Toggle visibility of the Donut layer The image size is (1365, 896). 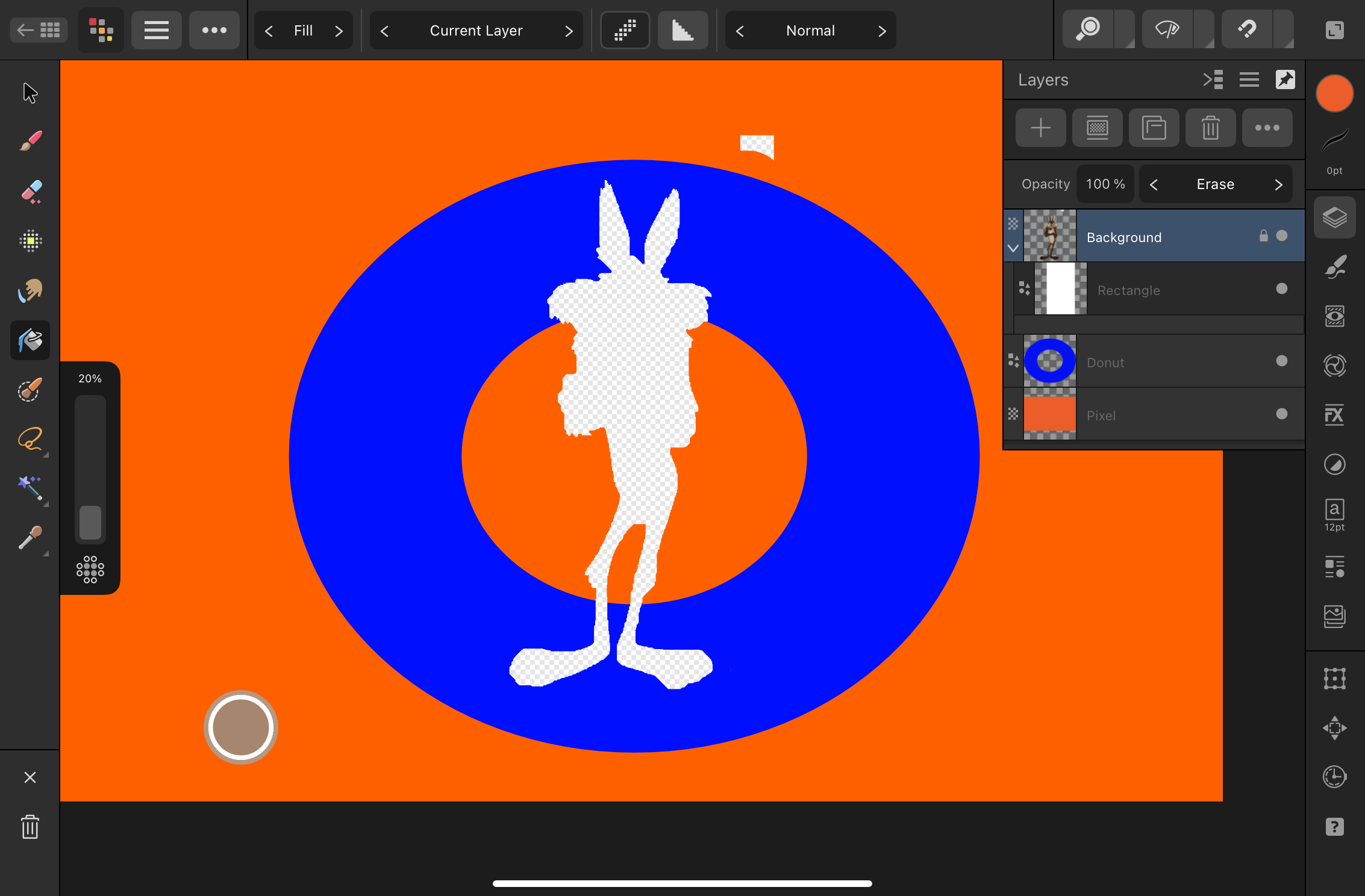click(1282, 361)
